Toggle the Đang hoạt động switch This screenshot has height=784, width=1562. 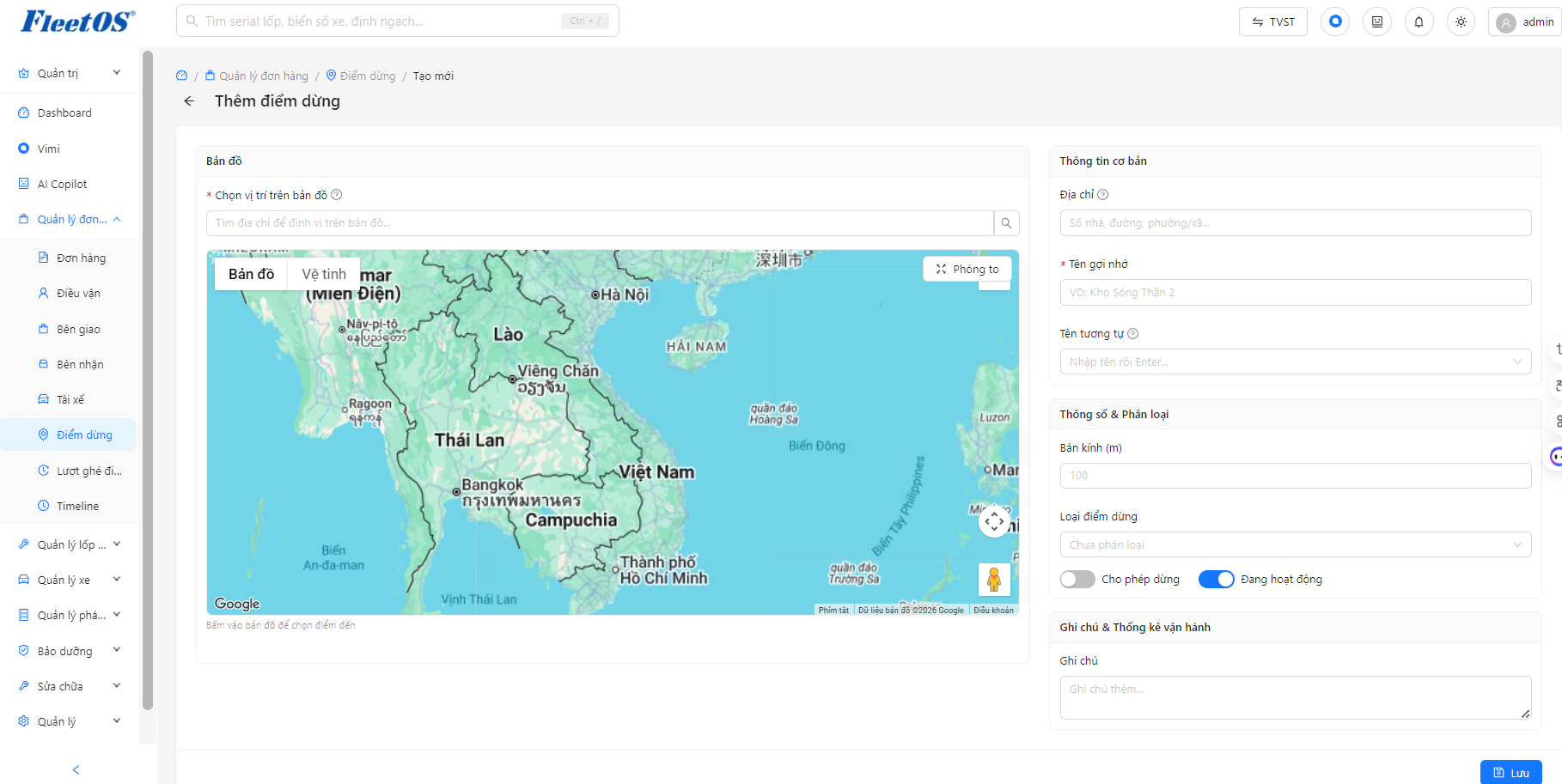(1216, 580)
